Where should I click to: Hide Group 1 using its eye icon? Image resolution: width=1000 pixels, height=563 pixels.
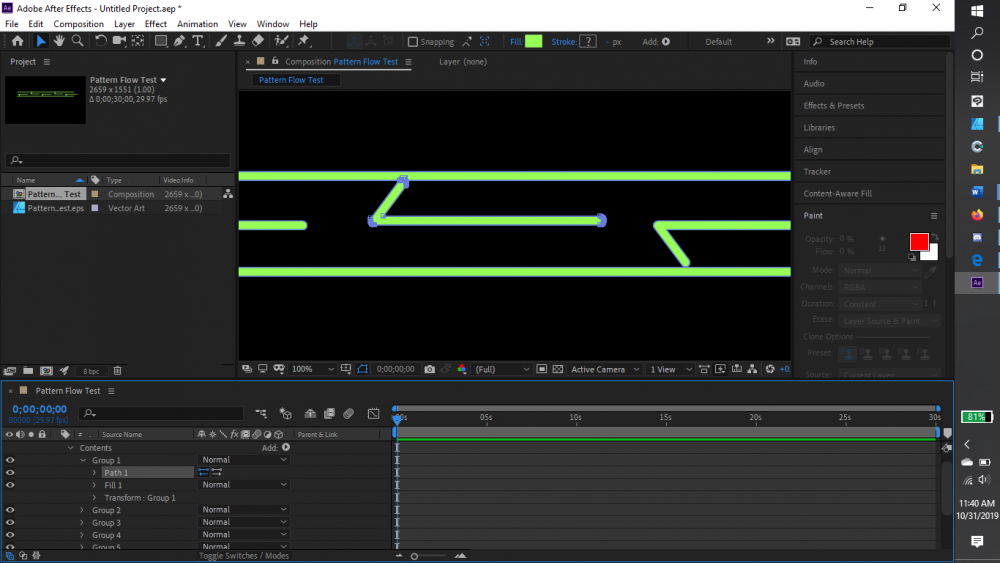tap(10, 460)
